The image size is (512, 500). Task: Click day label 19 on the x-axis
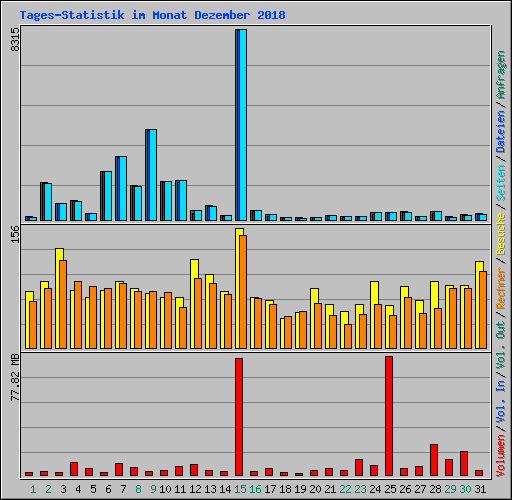[x=300, y=489]
